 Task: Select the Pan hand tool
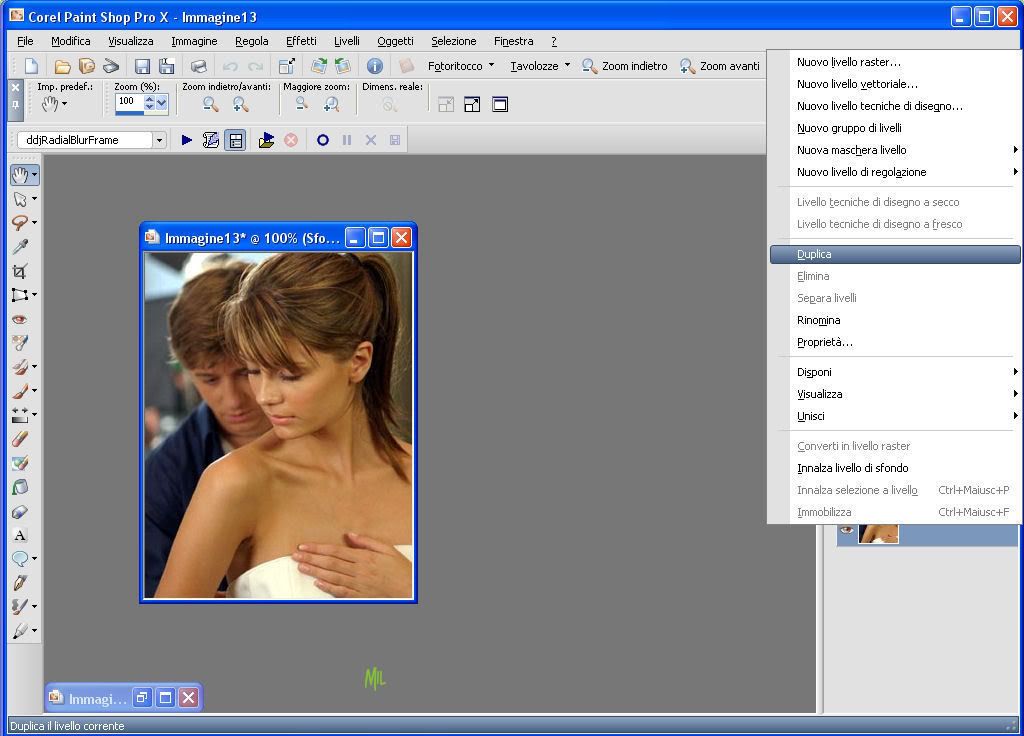click(x=20, y=174)
